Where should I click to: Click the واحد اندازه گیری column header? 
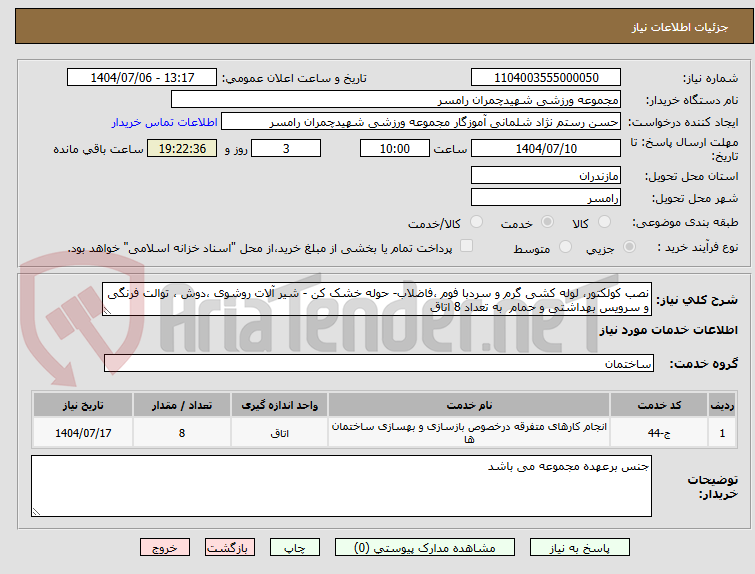coord(279,405)
